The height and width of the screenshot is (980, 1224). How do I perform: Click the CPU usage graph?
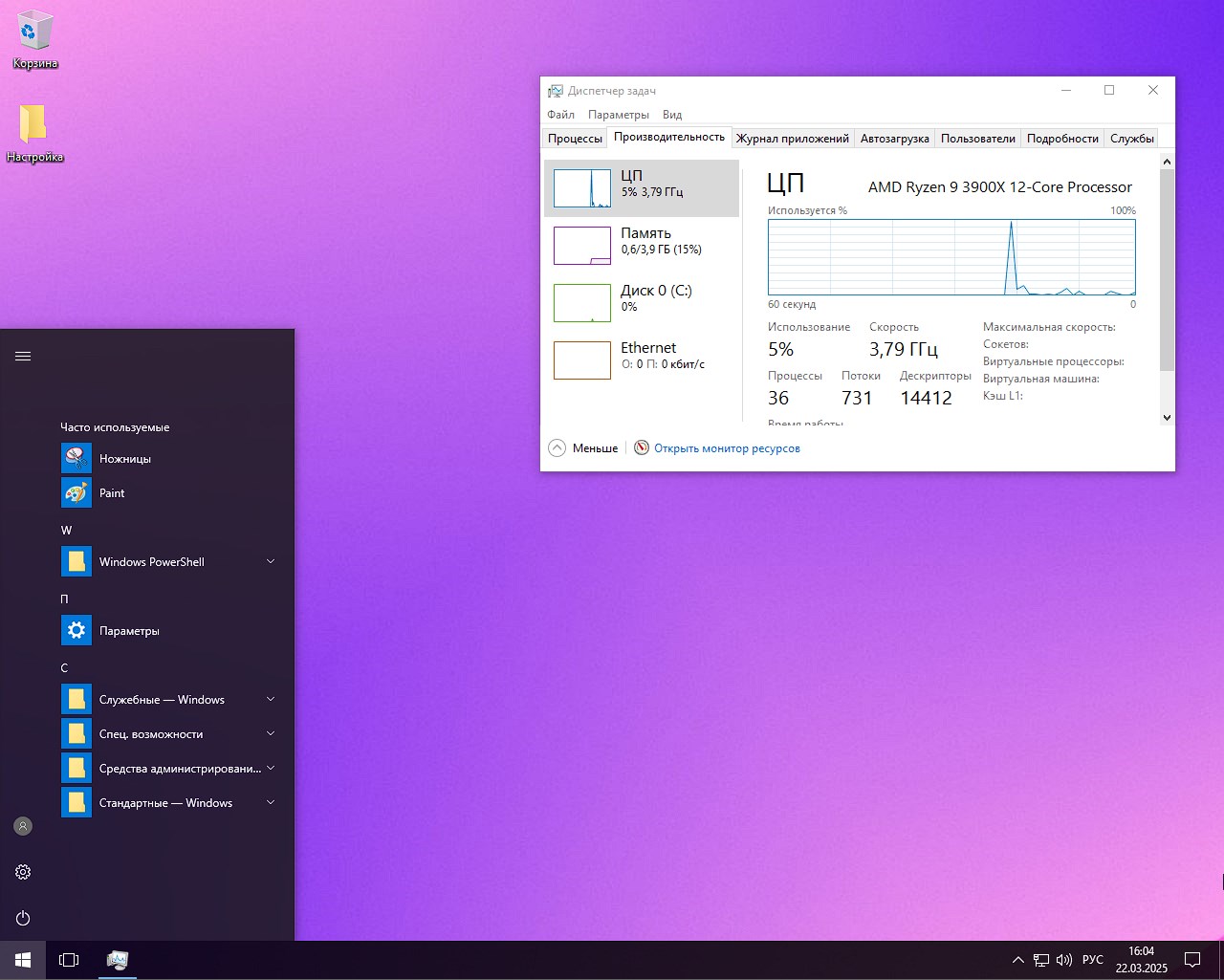click(x=951, y=257)
